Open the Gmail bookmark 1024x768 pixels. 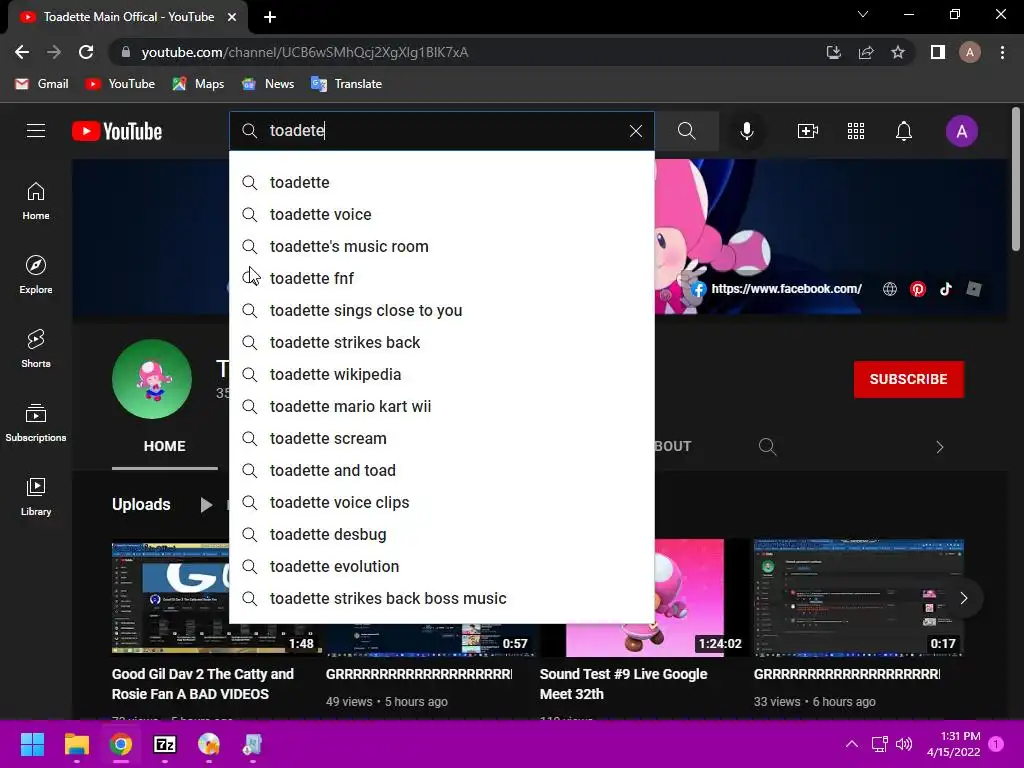(42, 84)
